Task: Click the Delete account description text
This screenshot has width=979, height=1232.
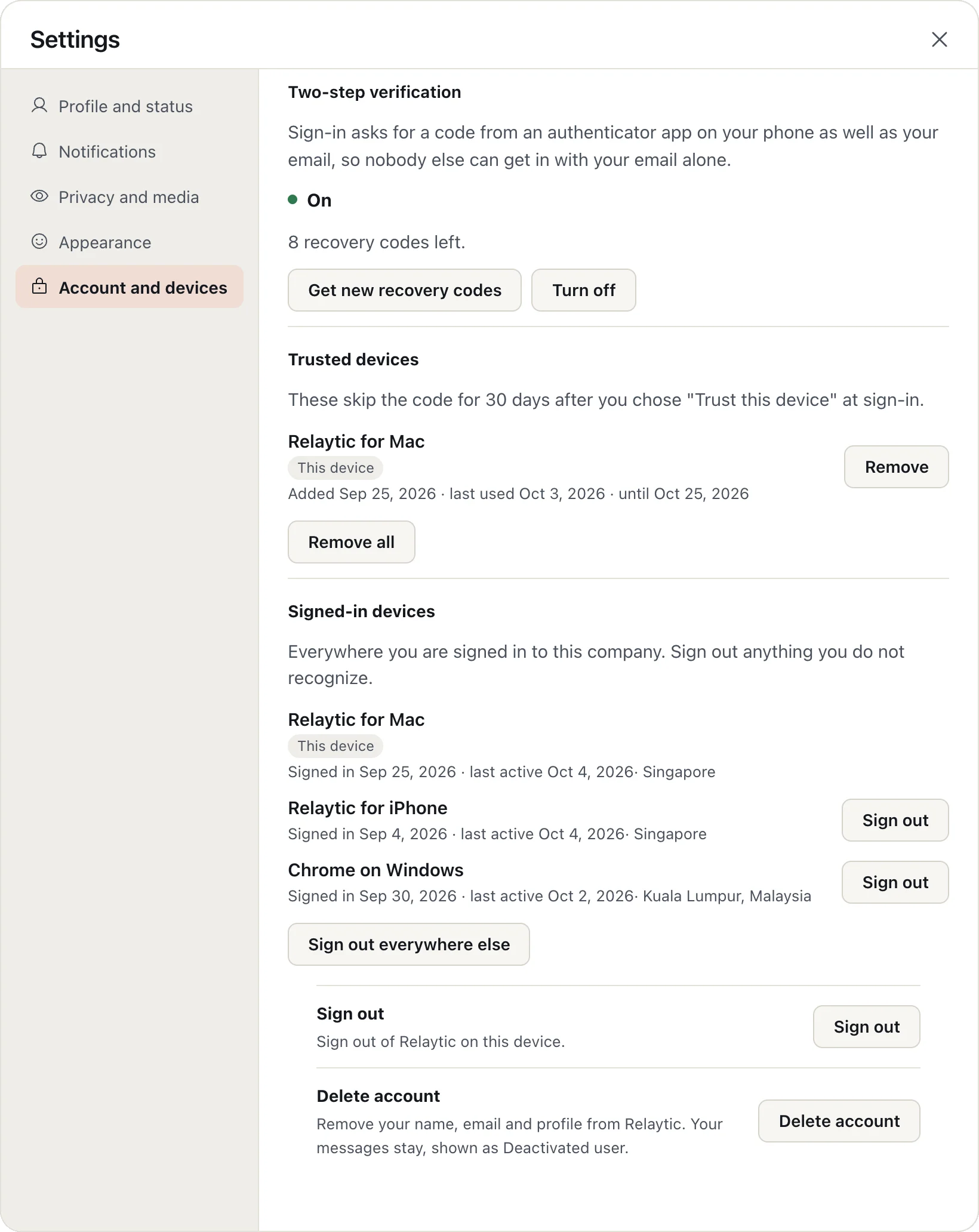Action: tap(519, 1136)
